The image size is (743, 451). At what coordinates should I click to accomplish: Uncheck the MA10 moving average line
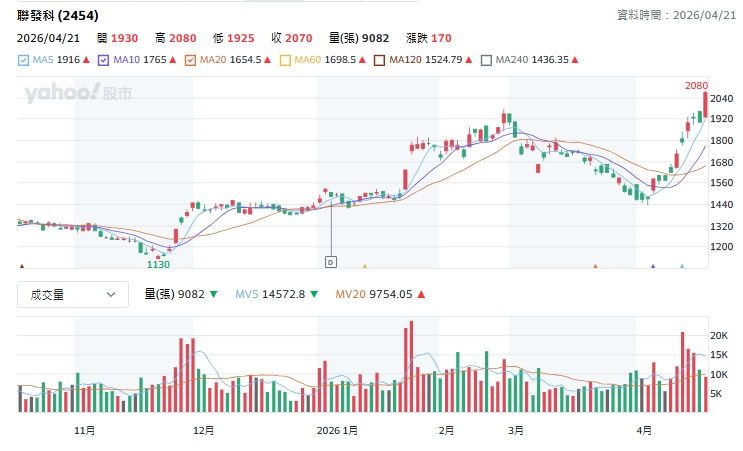pos(104,60)
